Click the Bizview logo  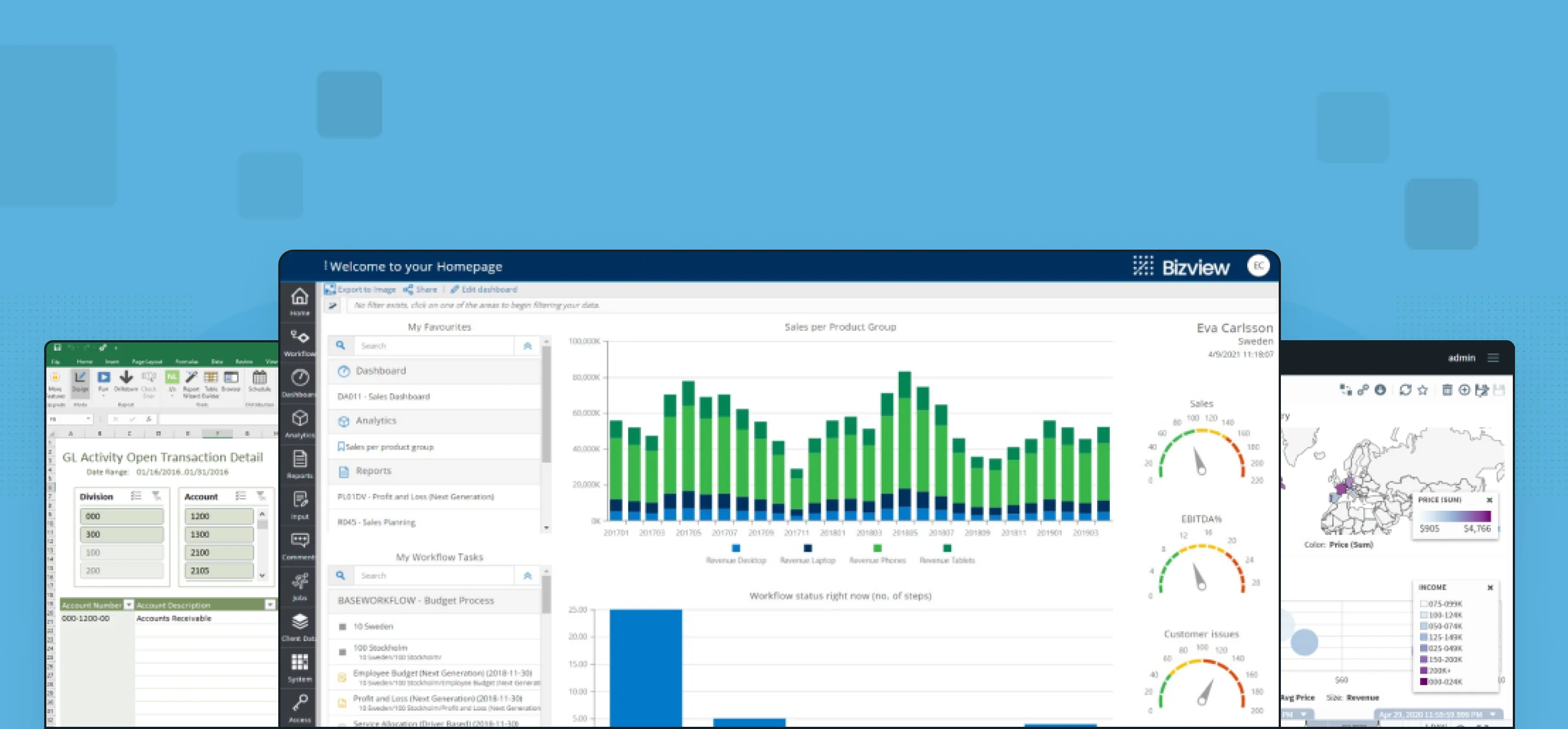point(1181,267)
